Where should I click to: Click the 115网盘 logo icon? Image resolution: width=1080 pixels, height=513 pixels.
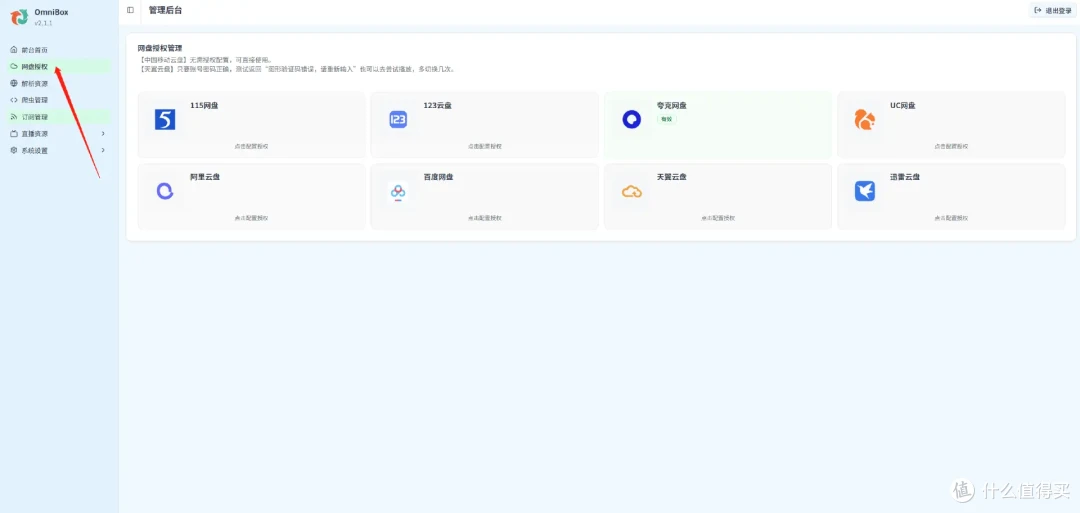(x=165, y=119)
